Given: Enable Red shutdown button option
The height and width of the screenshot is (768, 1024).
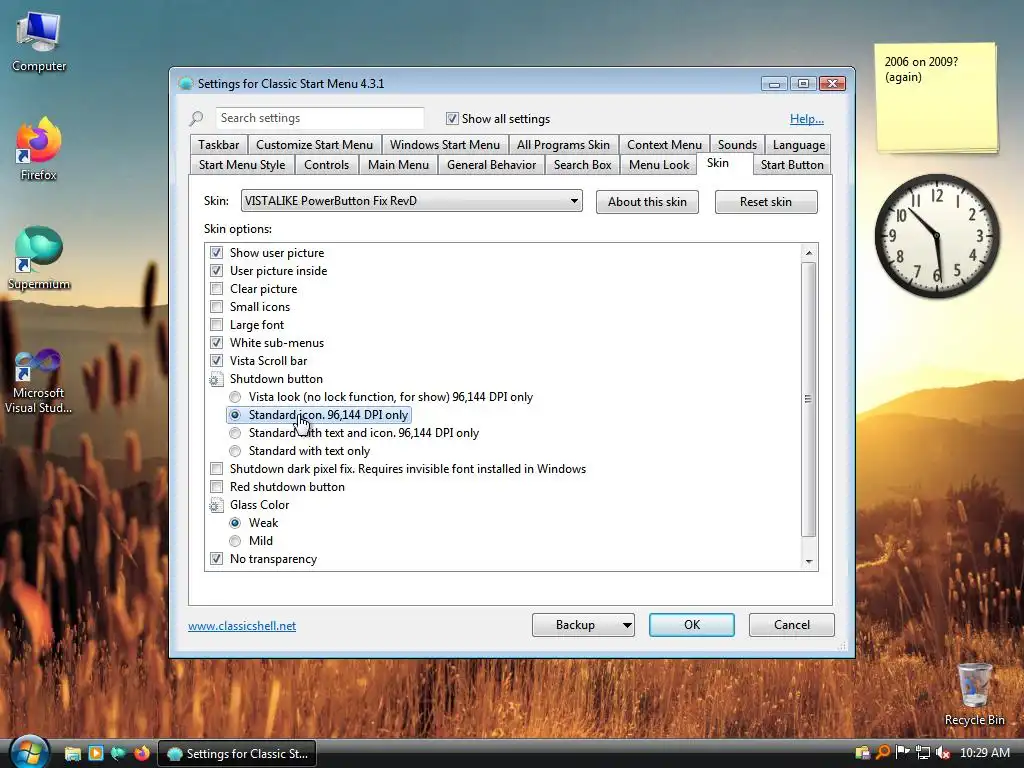Looking at the screenshot, I should pos(216,487).
